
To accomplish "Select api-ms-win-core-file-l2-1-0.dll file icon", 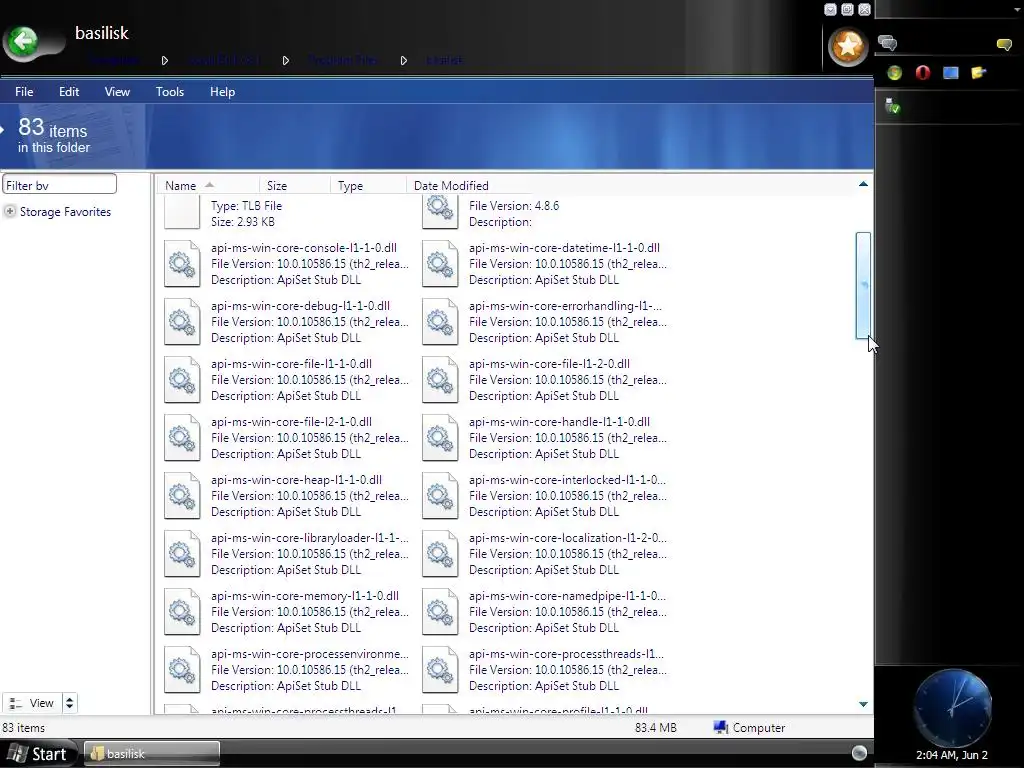I will [182, 438].
